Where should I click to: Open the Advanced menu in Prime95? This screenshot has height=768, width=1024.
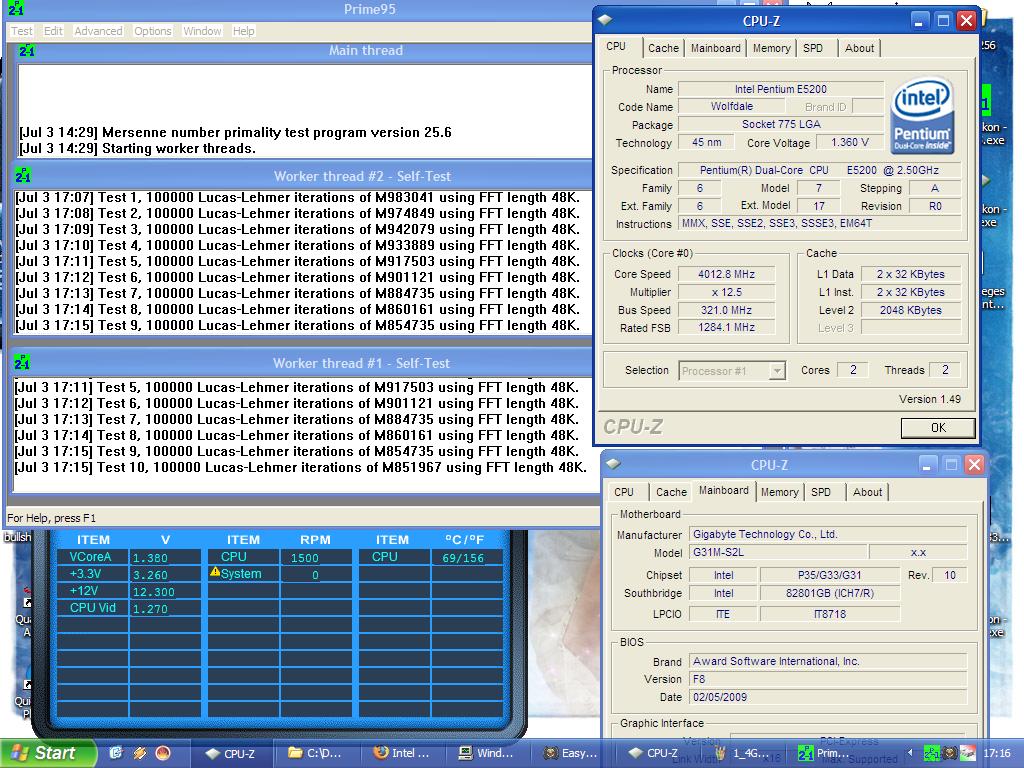98,31
